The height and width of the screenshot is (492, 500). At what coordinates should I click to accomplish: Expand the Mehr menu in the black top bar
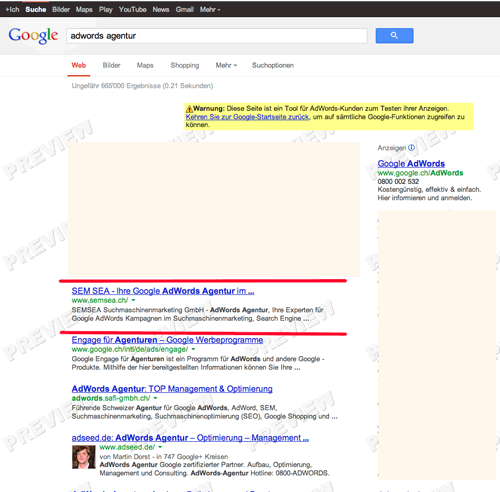point(210,10)
